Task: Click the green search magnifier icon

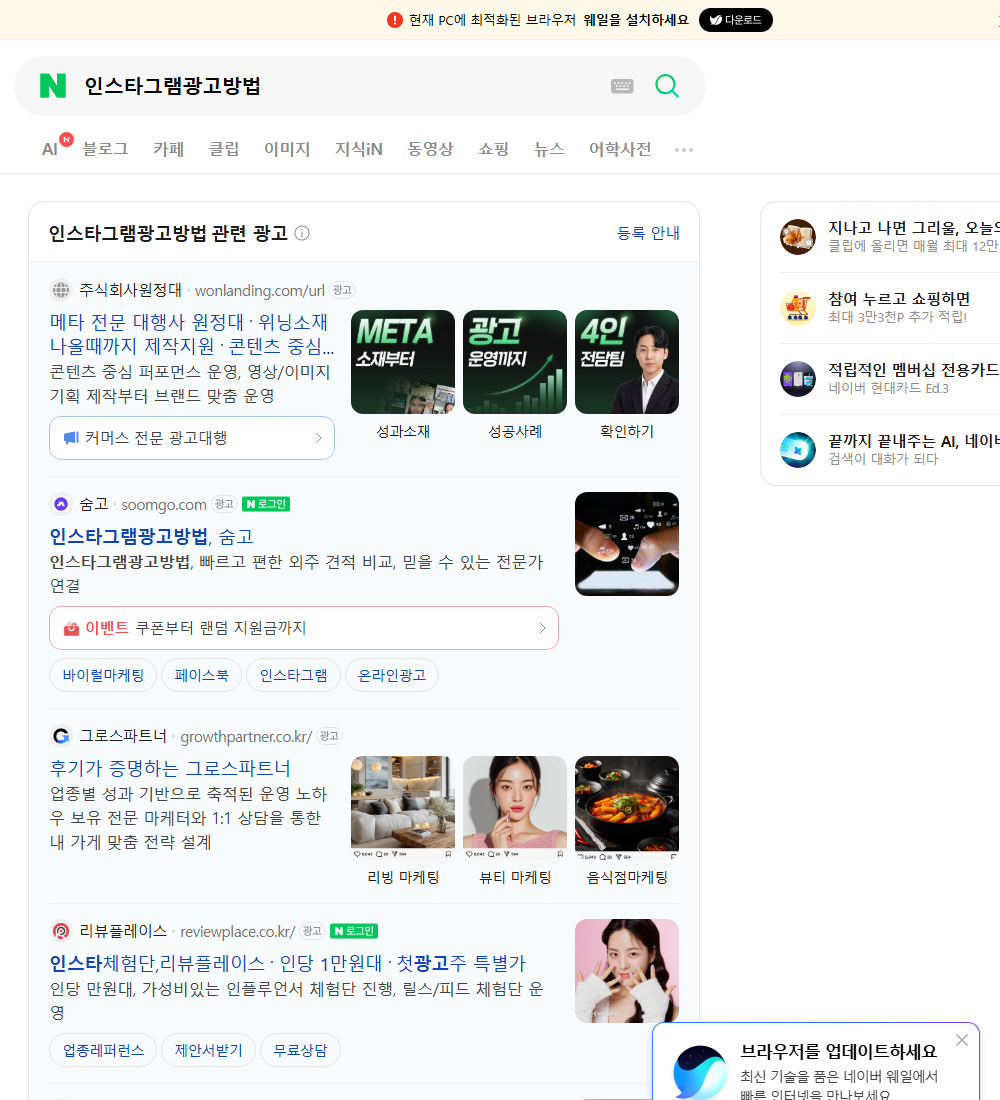Action: coord(667,86)
